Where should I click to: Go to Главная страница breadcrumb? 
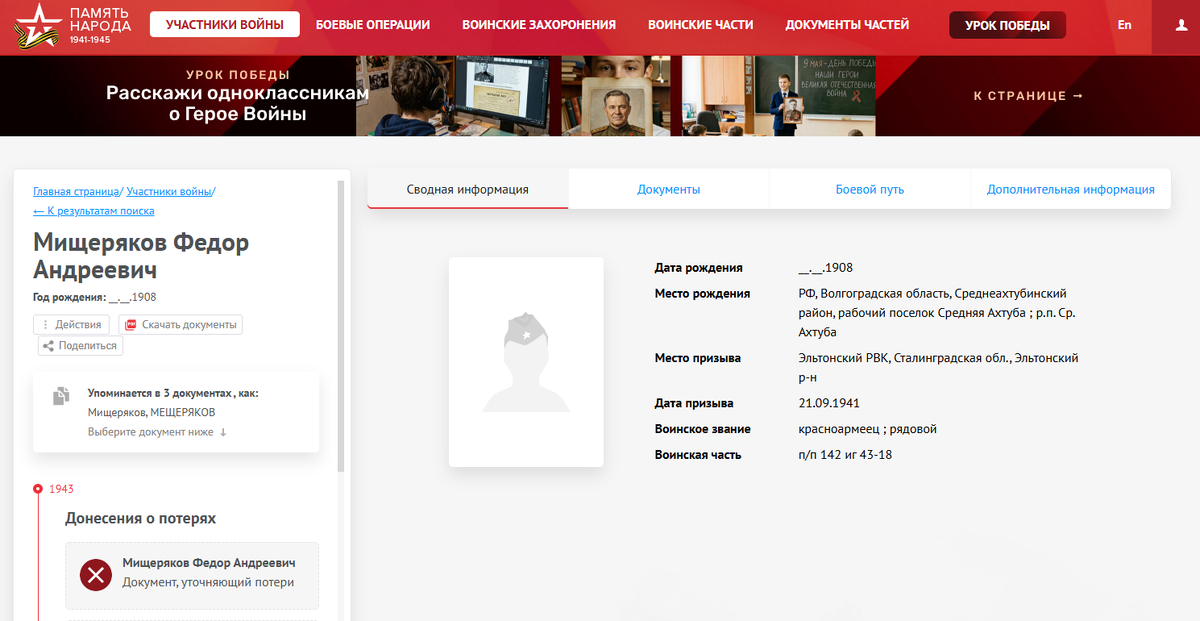76,191
